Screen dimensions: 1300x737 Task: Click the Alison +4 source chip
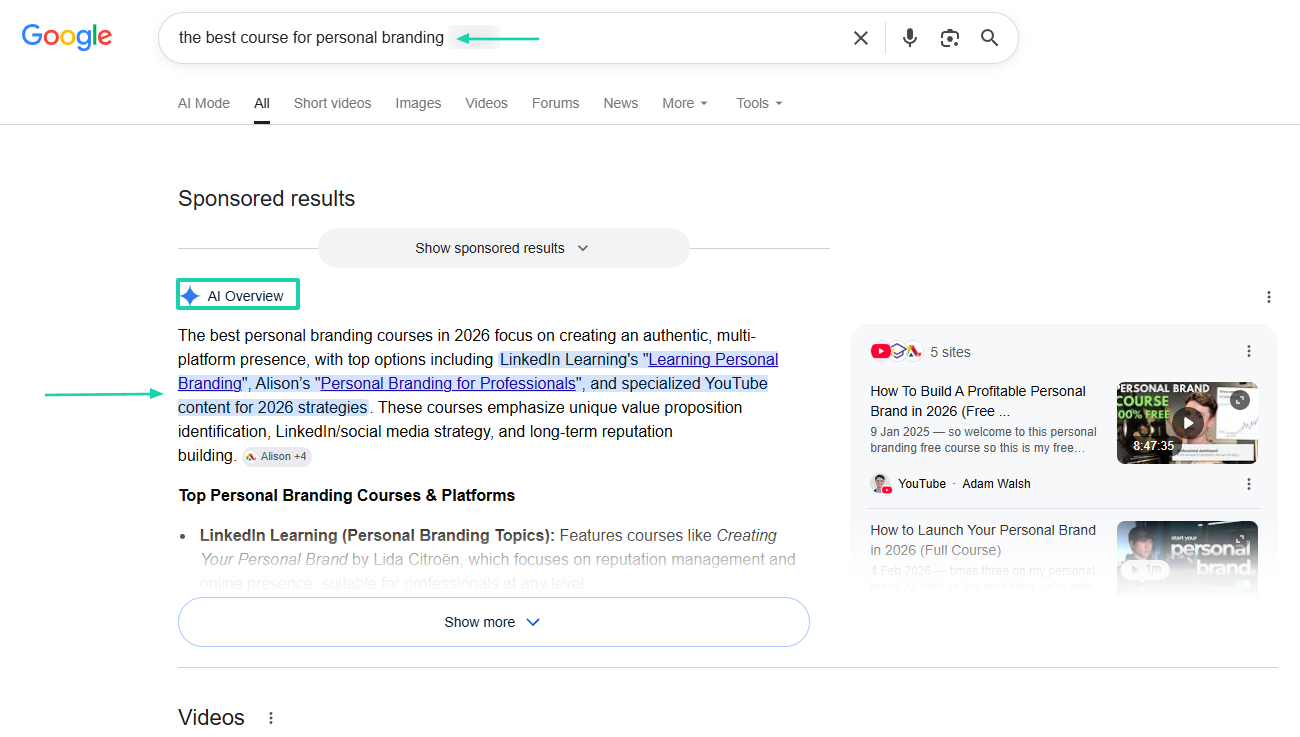[x=277, y=456]
